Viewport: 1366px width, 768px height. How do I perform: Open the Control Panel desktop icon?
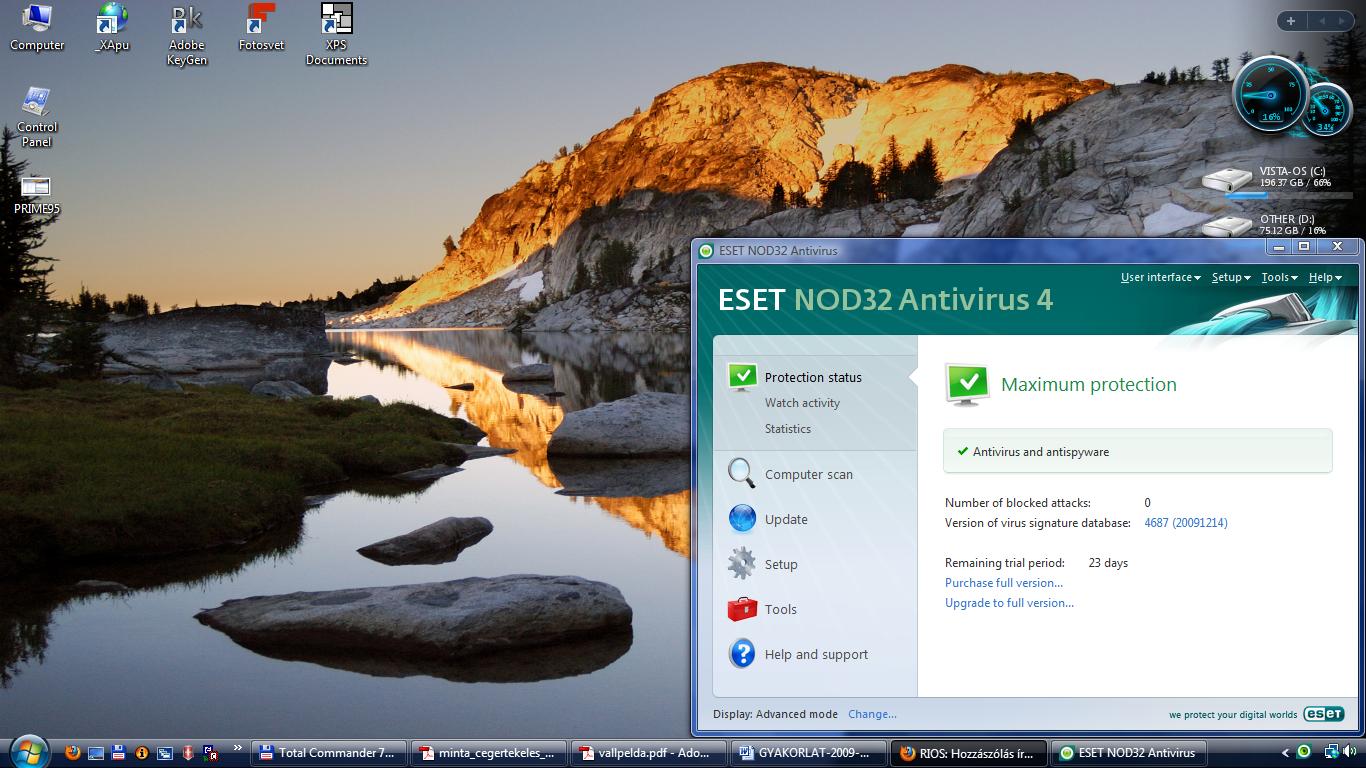(37, 116)
